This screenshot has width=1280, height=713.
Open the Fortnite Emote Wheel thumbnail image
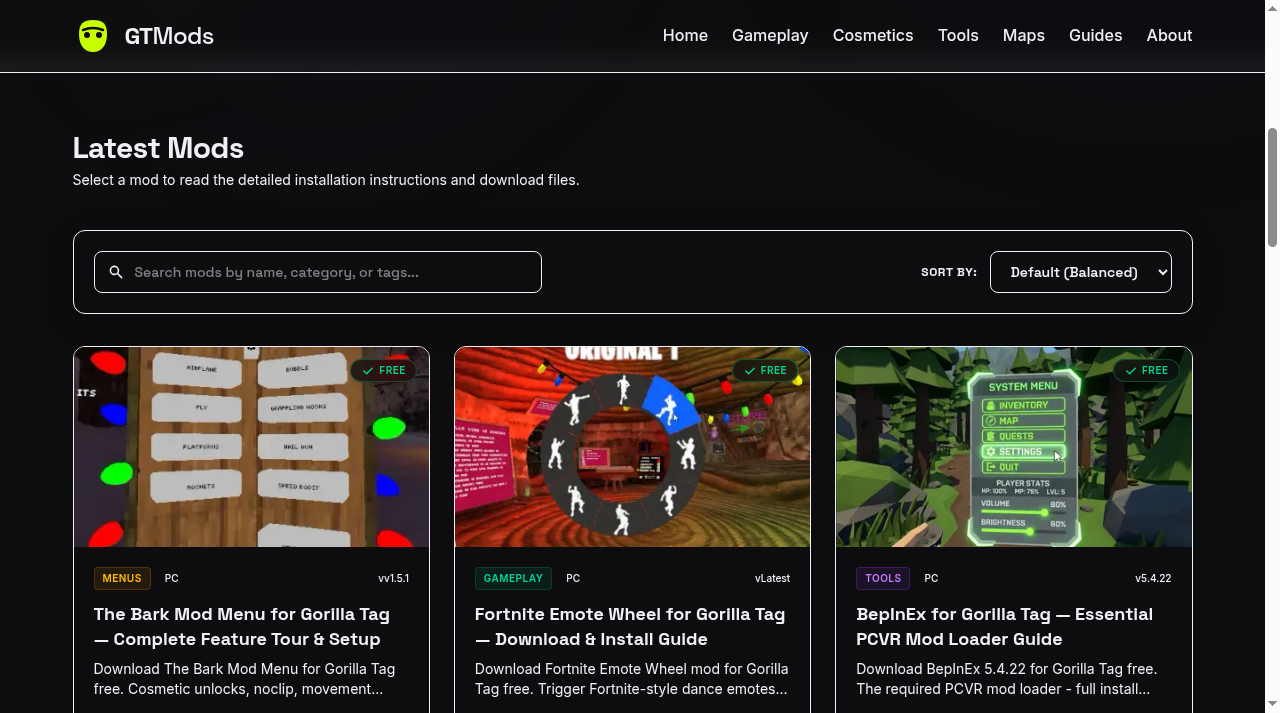coord(632,447)
